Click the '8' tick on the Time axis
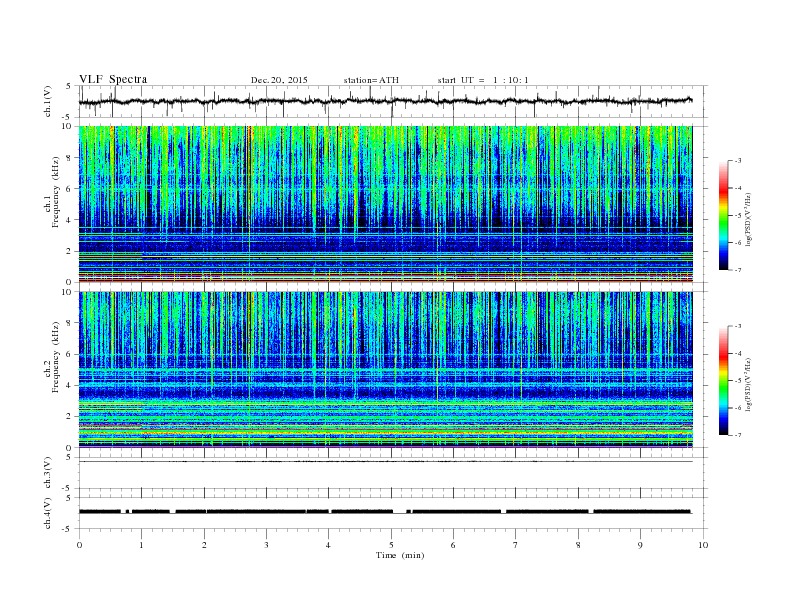792x612 pixels. (578, 545)
